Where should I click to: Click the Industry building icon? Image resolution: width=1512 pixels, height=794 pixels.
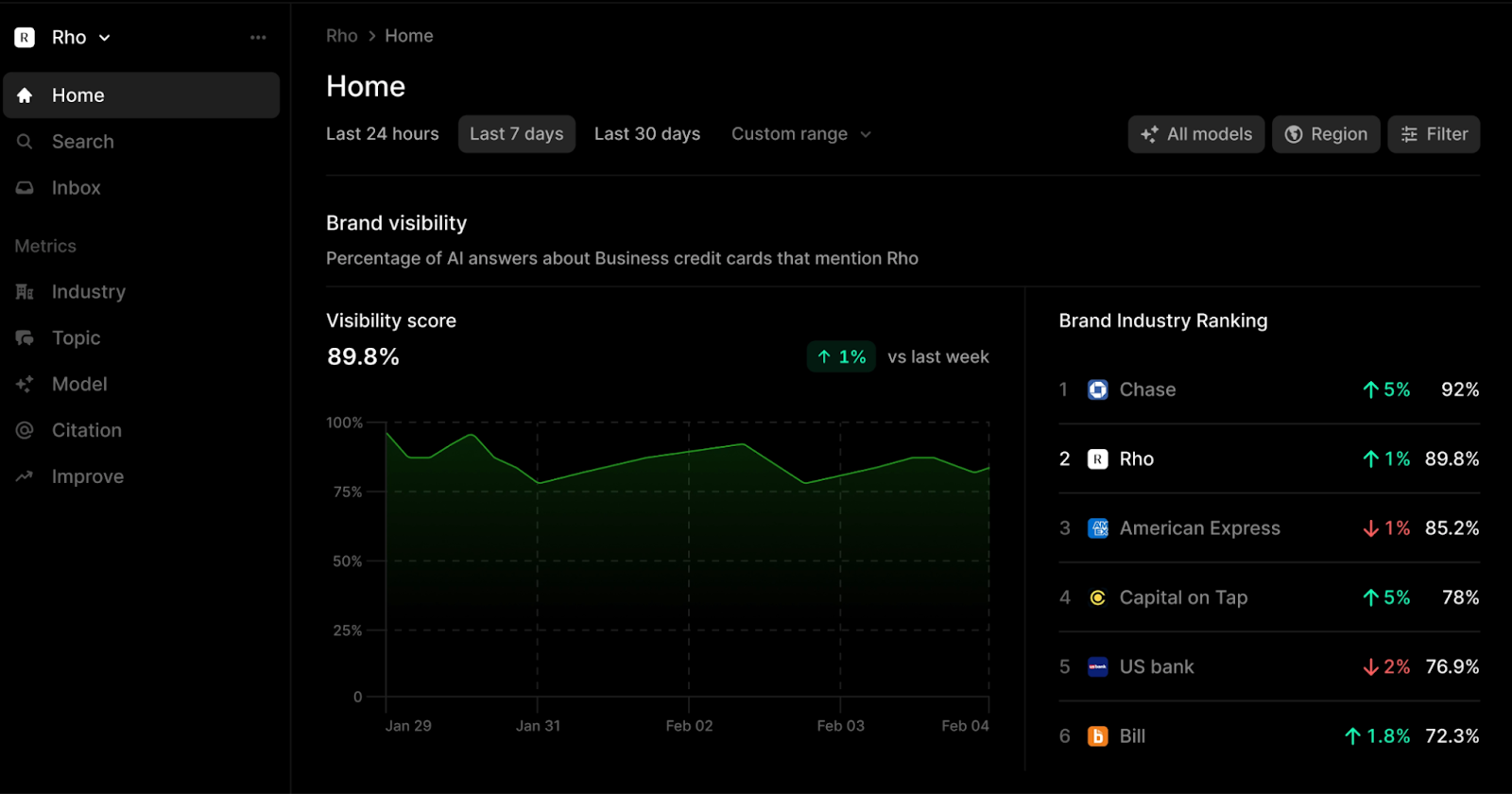(x=25, y=292)
